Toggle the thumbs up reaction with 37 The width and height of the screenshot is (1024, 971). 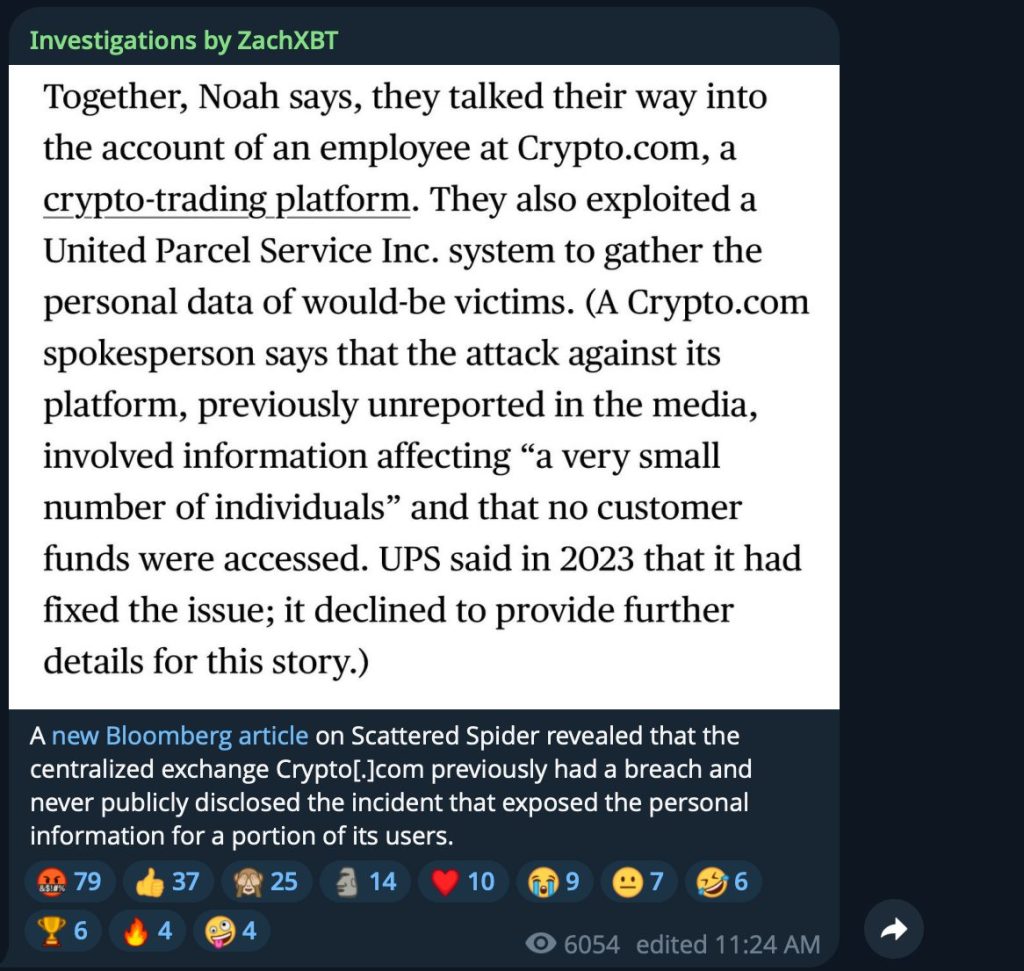coord(167,881)
